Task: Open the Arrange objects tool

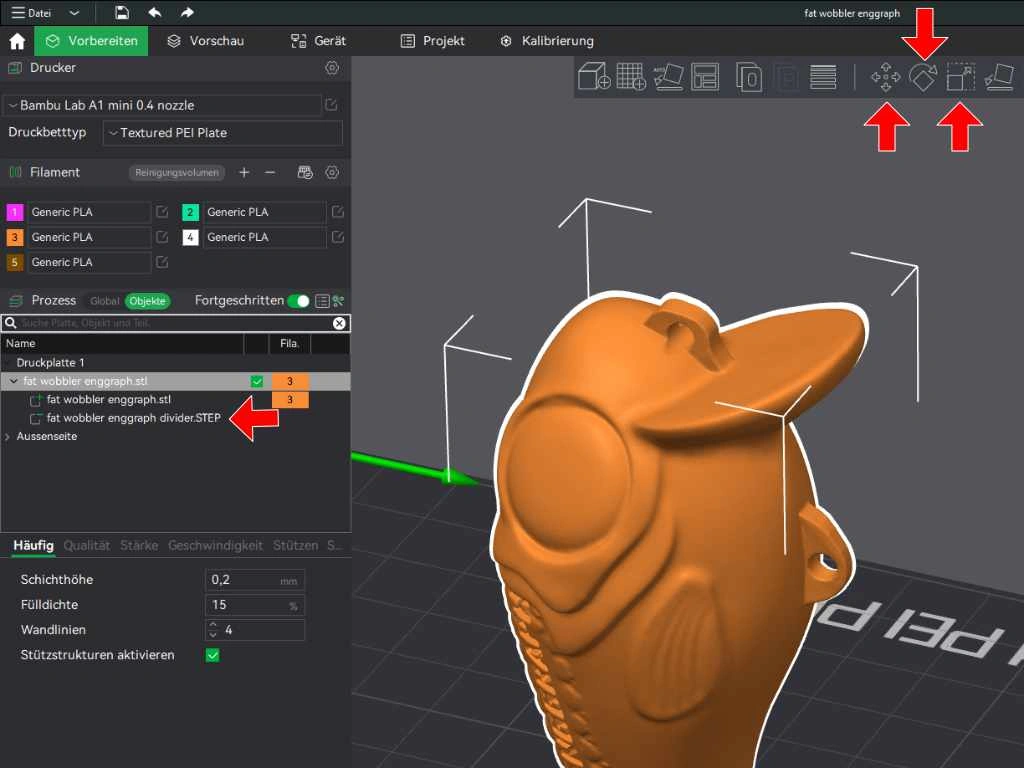Action: (x=705, y=77)
